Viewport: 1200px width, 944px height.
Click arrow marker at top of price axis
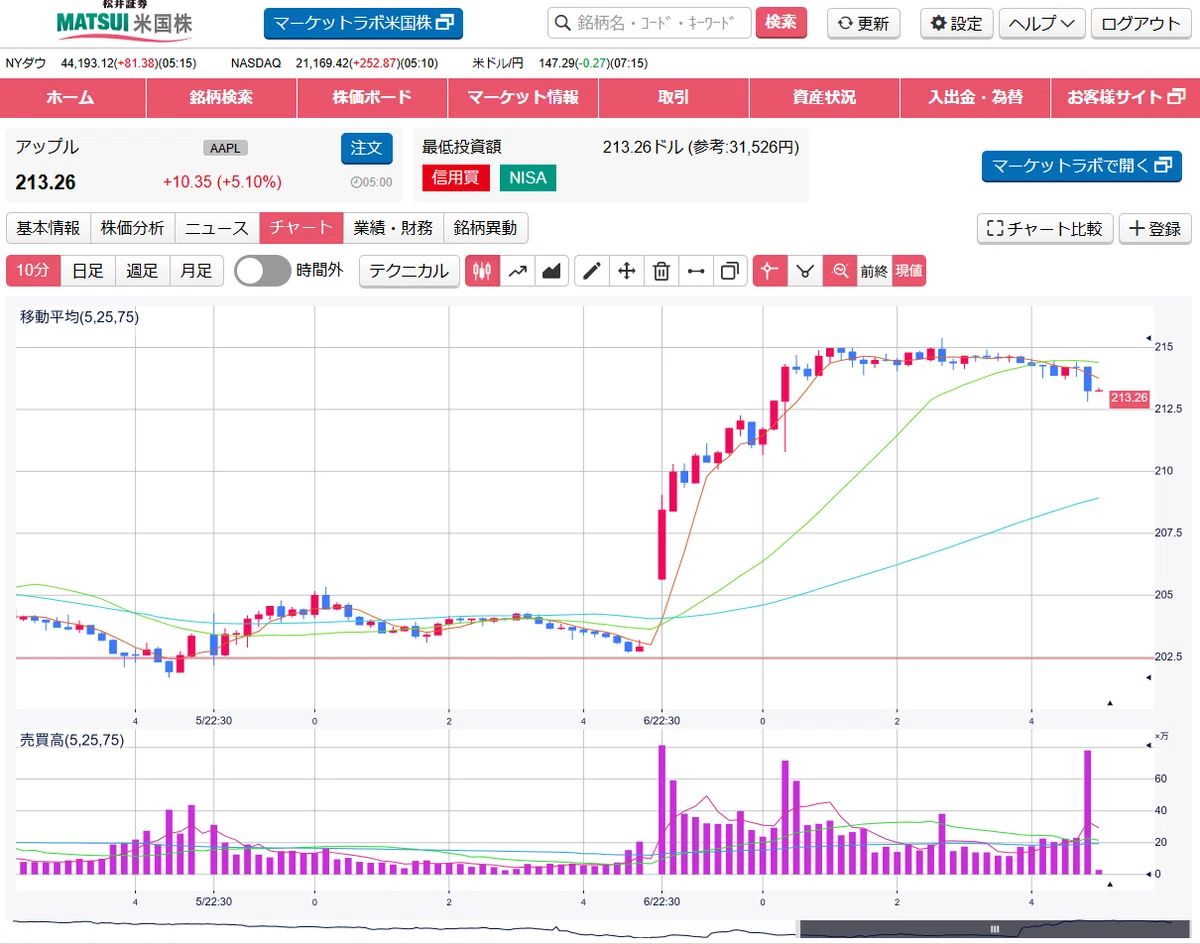[1148, 338]
